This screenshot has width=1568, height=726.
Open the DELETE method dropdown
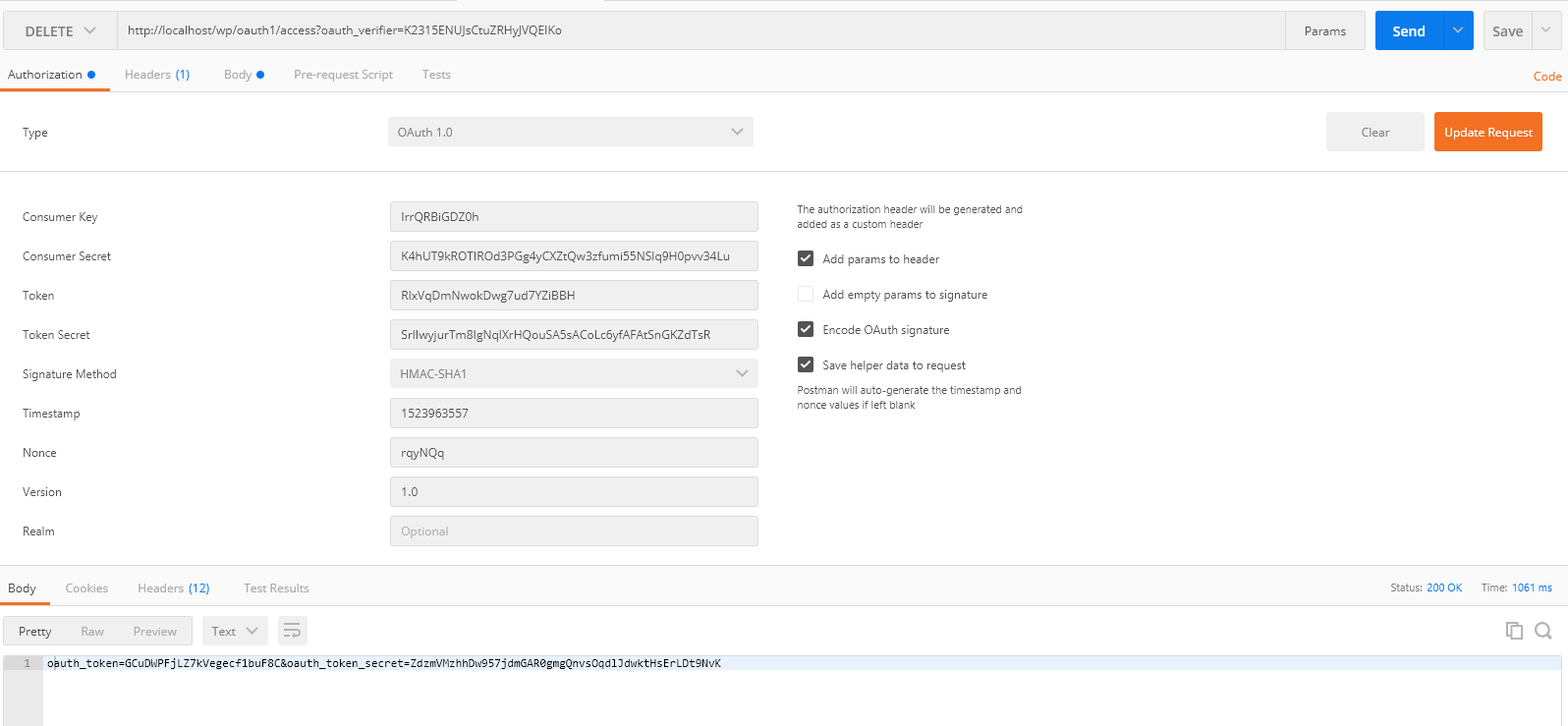(60, 30)
